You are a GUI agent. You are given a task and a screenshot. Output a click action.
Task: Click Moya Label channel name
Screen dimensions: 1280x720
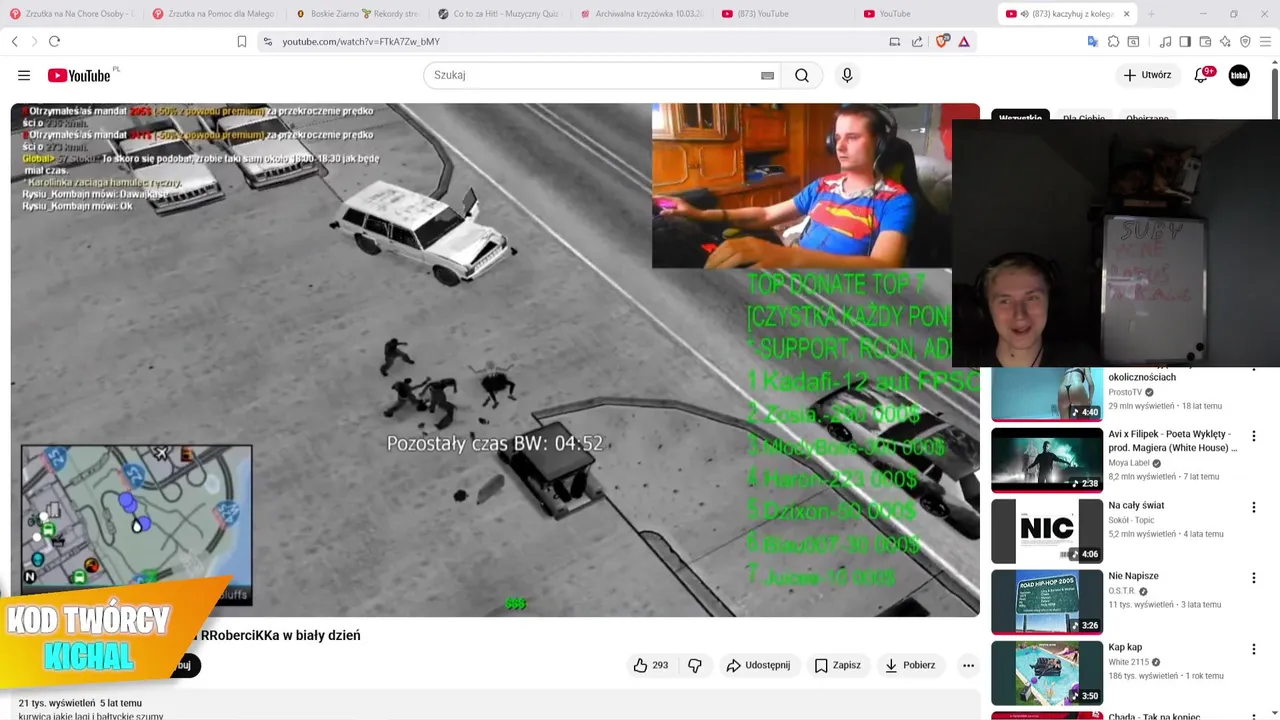[x=1129, y=463]
